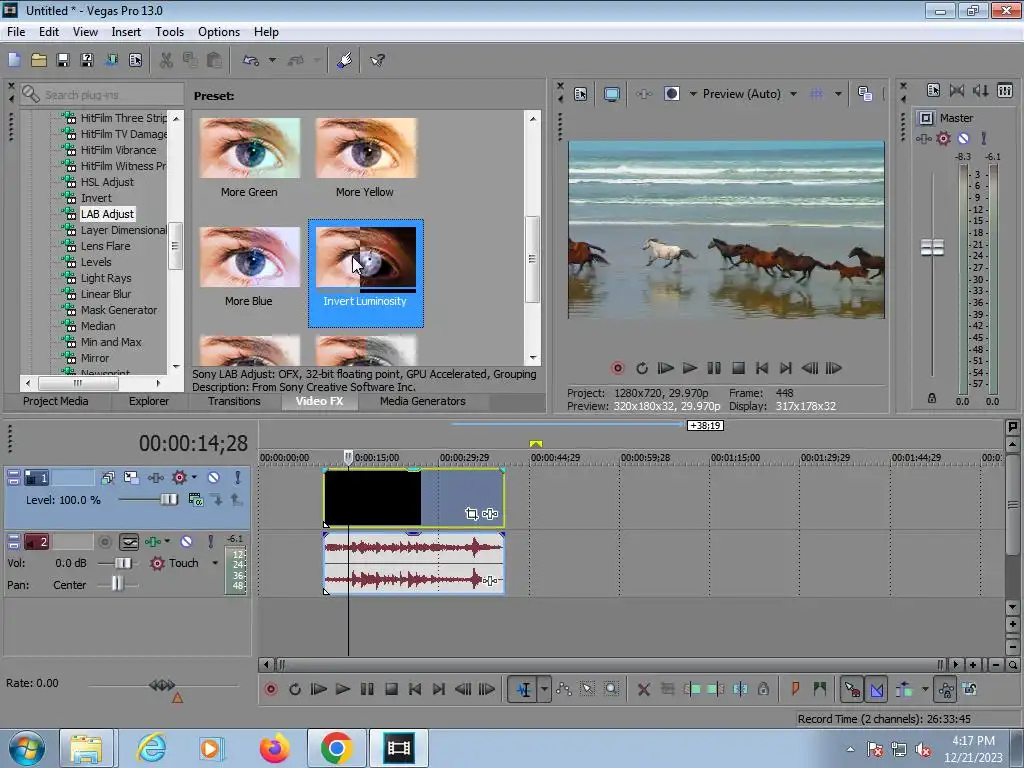The height and width of the screenshot is (768, 1024).
Task: Click Split Screen View icon in preview
Action: tap(671, 94)
